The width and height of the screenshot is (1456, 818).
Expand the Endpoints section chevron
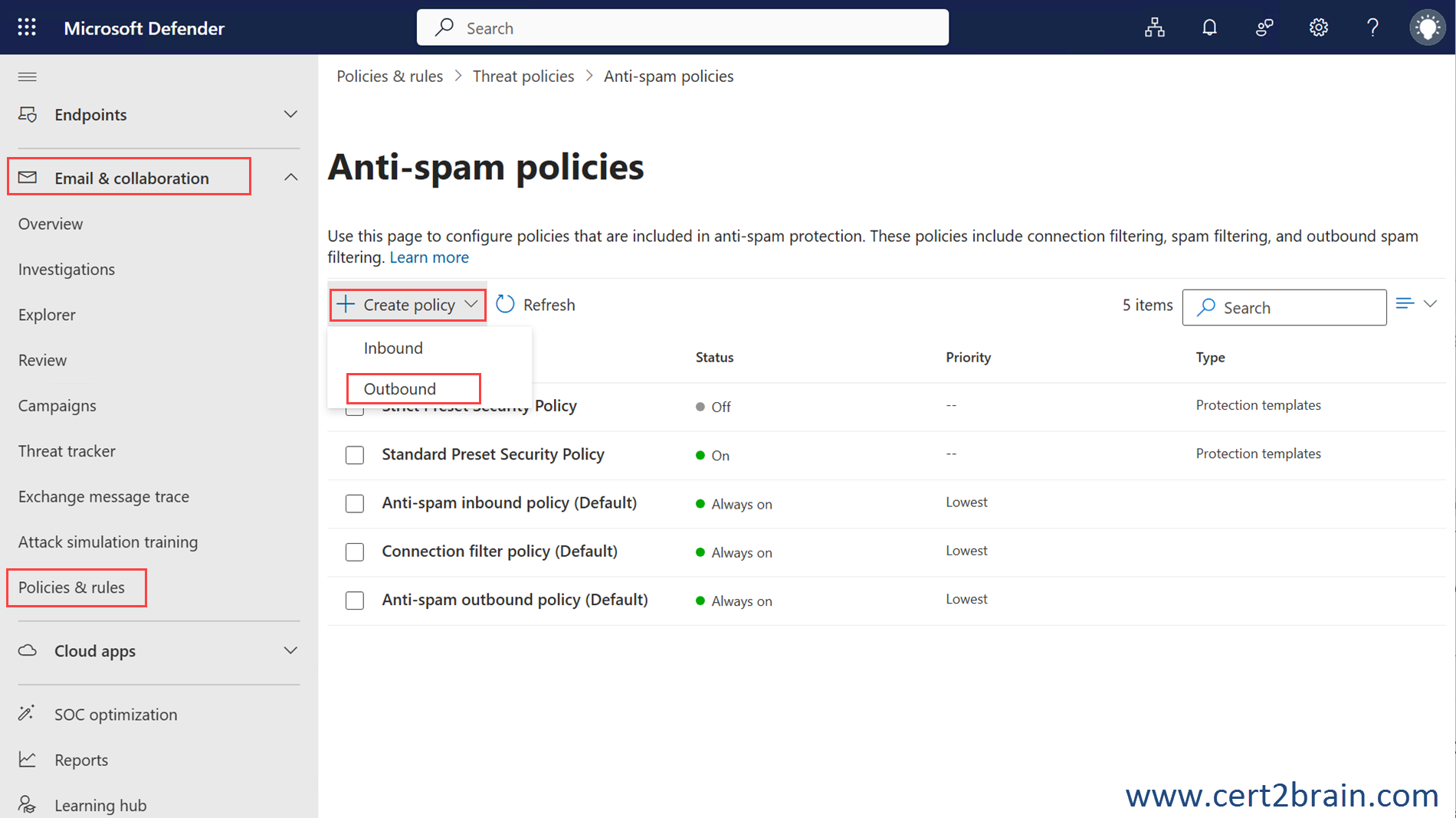(x=290, y=114)
